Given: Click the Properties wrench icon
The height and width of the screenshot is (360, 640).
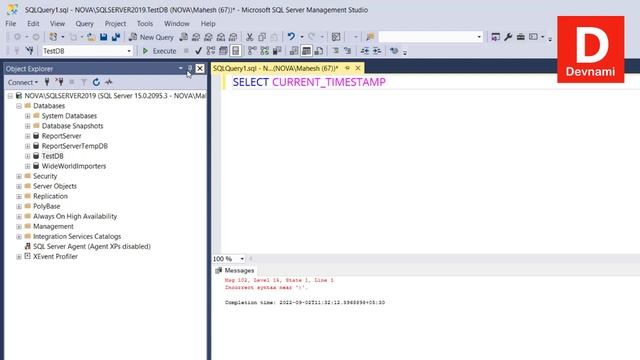Looking at the screenshot, I should pyautogui.click(x=508, y=37).
